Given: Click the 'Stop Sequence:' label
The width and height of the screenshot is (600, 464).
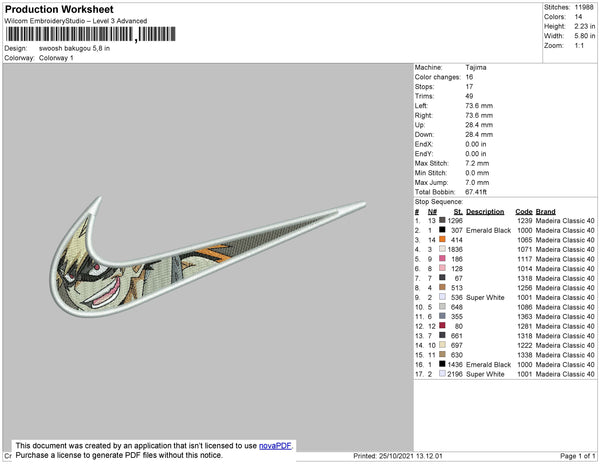Looking at the screenshot, I should coord(439,202).
